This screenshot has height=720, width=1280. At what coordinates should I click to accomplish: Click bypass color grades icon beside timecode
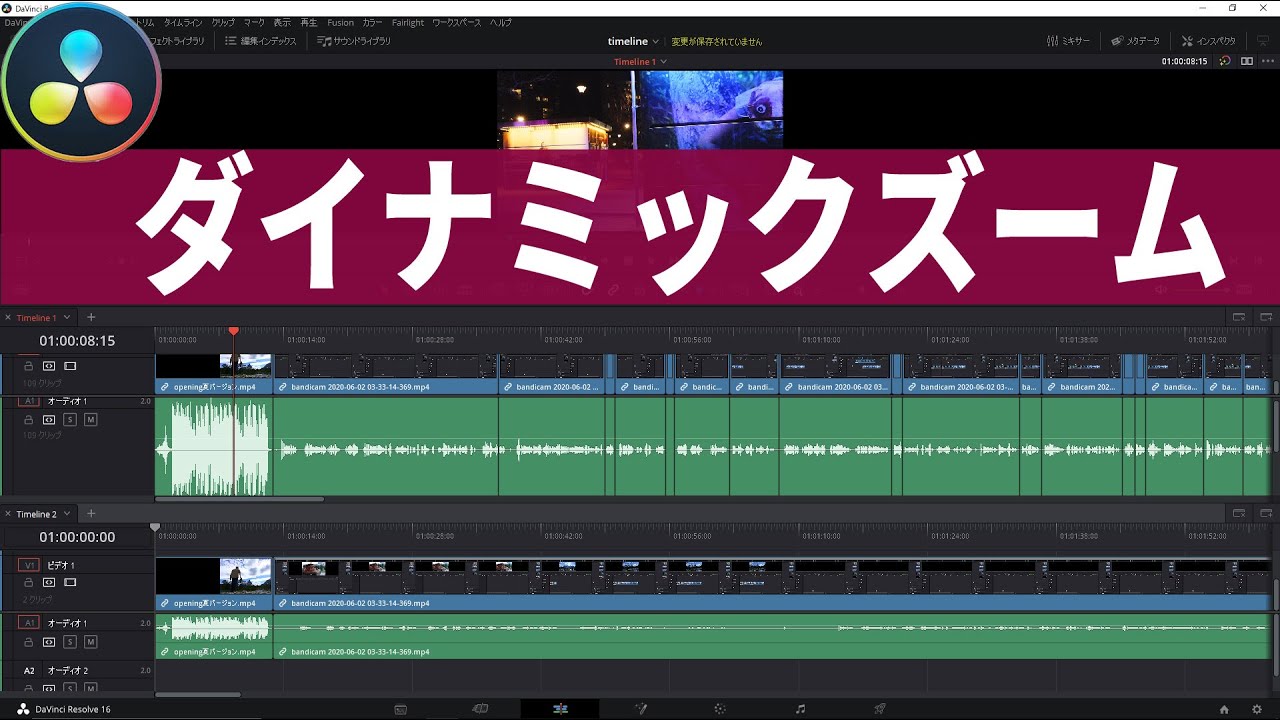tap(1225, 61)
